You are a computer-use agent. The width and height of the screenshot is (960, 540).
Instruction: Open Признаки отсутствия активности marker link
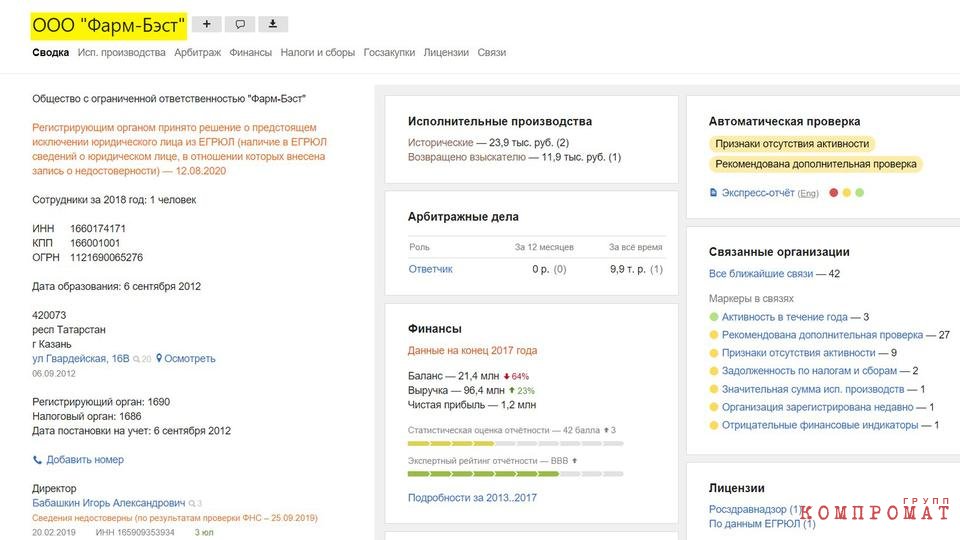798,353
